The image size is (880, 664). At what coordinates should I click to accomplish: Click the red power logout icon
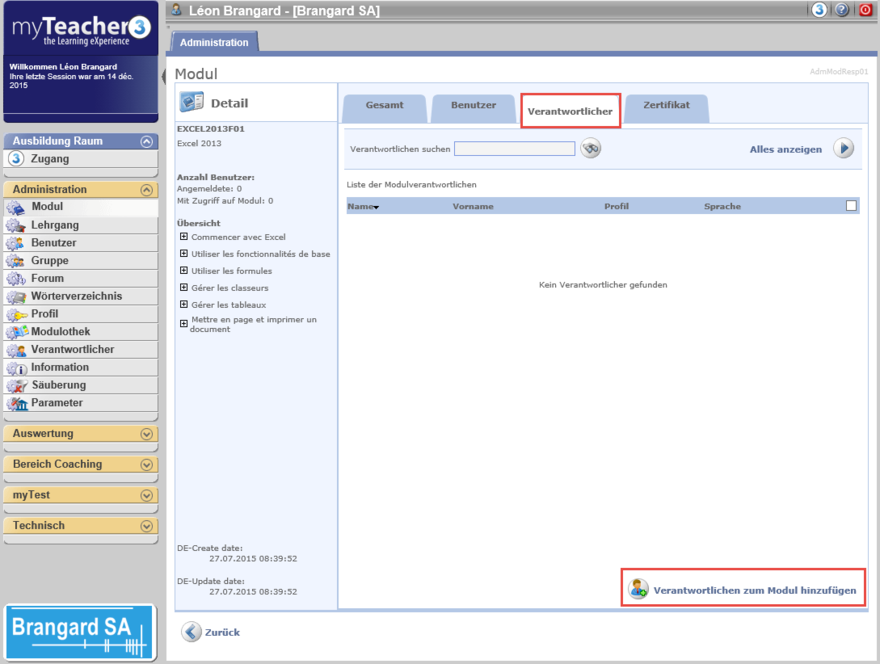coord(865,10)
